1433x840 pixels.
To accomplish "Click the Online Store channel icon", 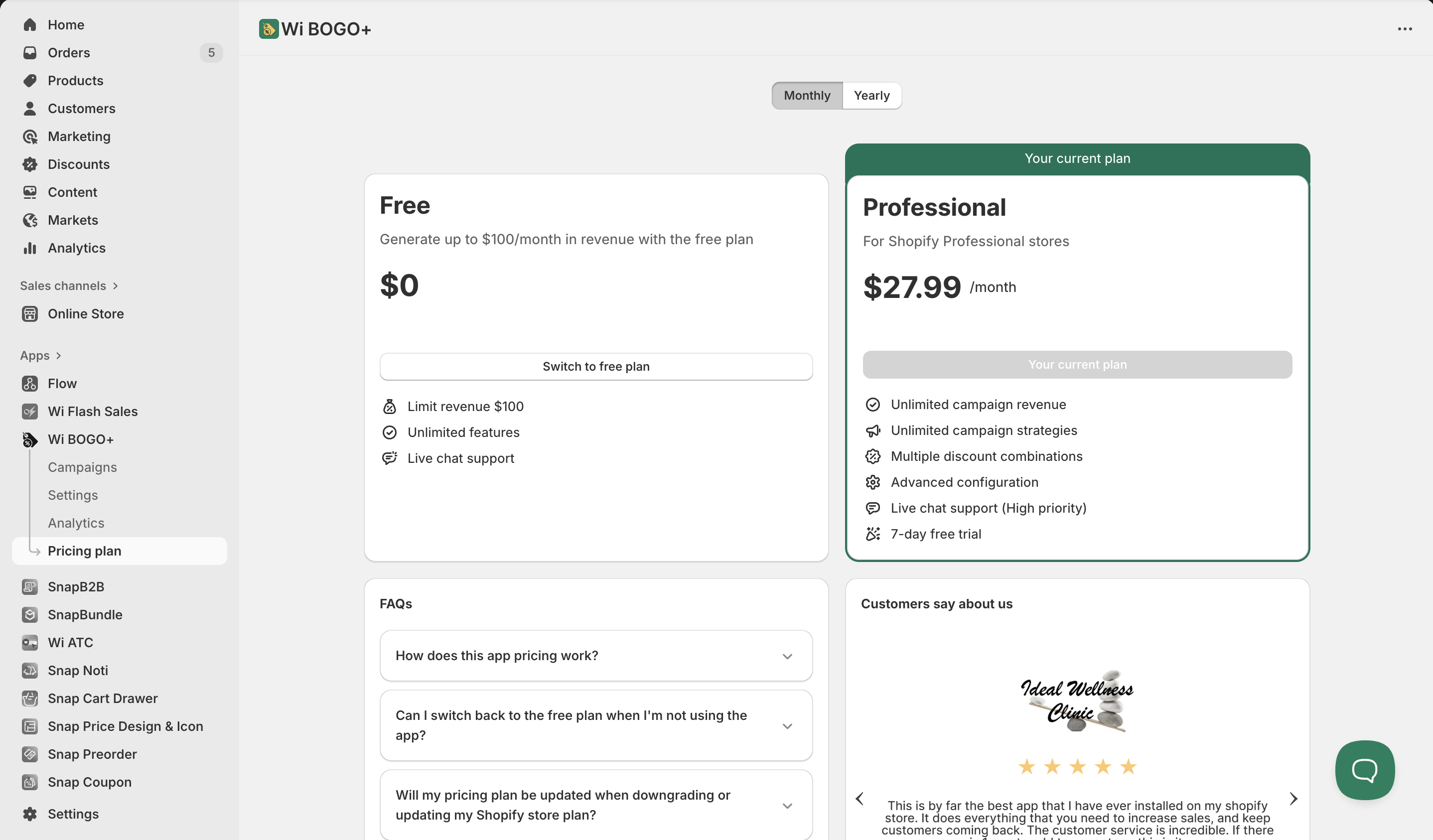I will click(29, 314).
